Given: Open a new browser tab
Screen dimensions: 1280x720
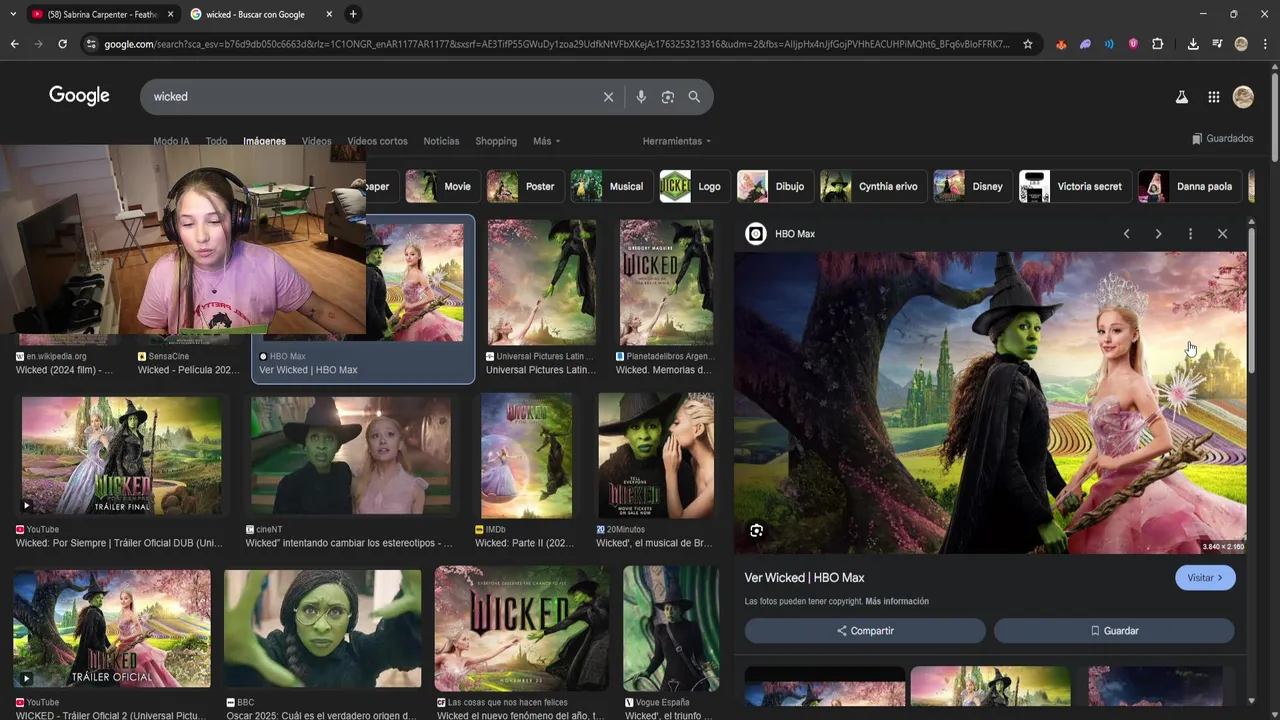Looking at the screenshot, I should pos(353,14).
